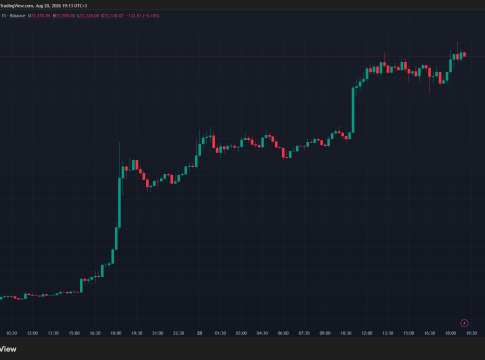The height and width of the screenshot is (360, 485).
Task: Click the red dotted current price line
Action: click(233, 57)
